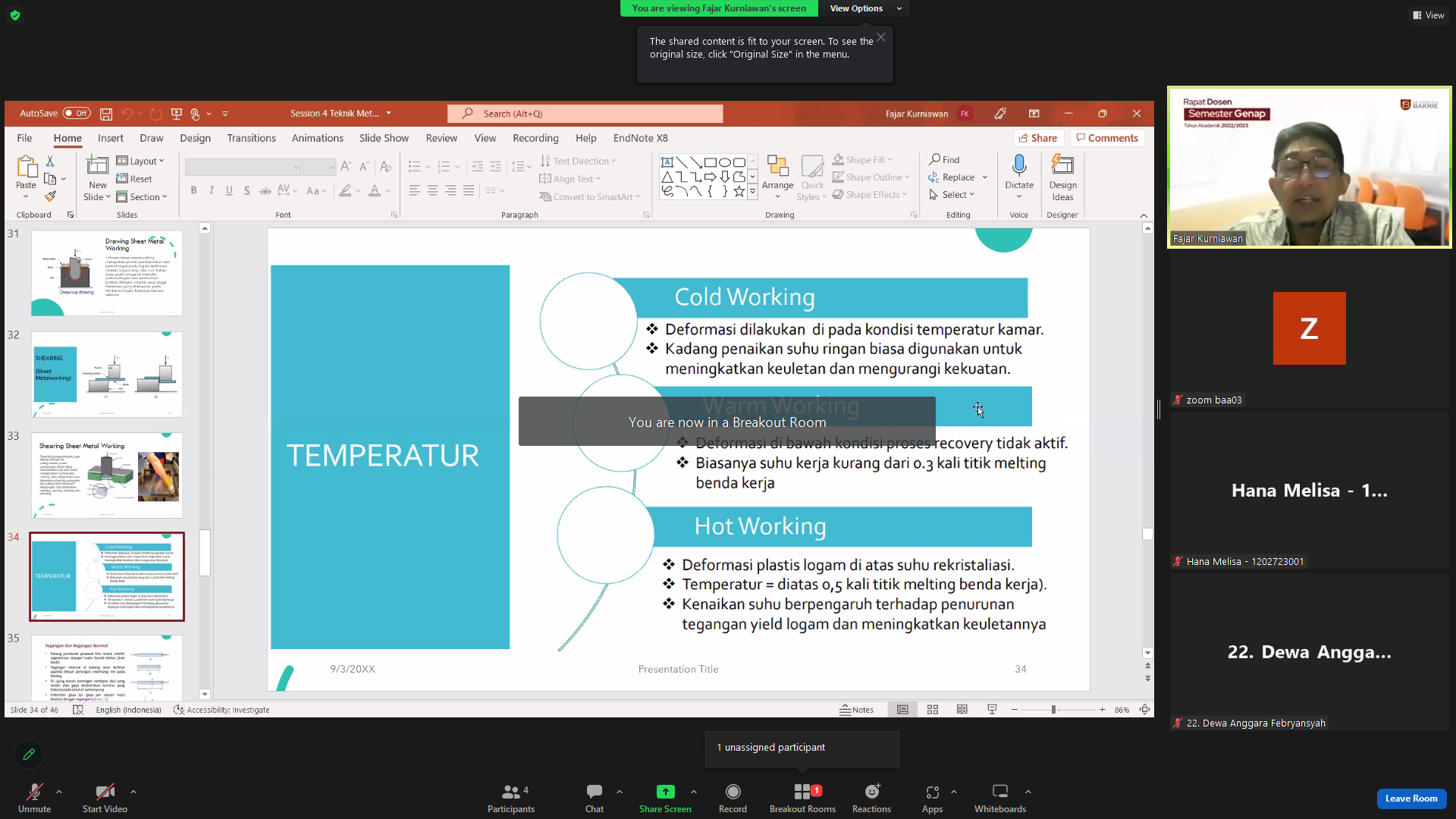This screenshot has height=819, width=1456.
Task: Start Slide Show from status bar
Action: pos(992,710)
